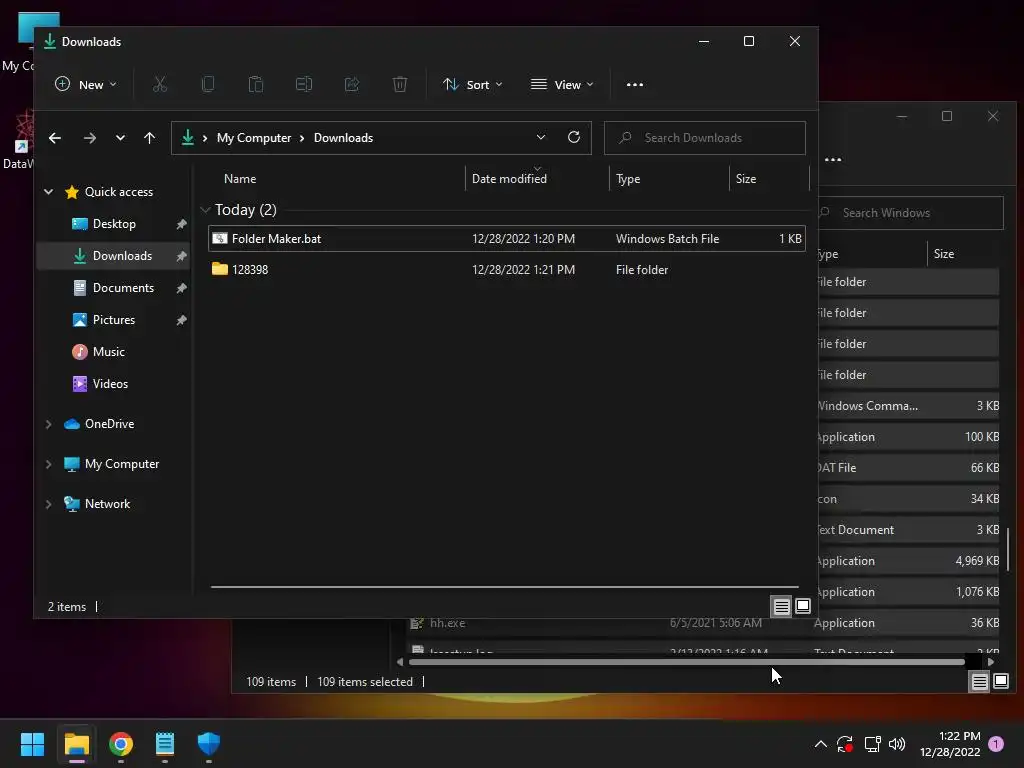Click the network tray icon

pos(872,744)
